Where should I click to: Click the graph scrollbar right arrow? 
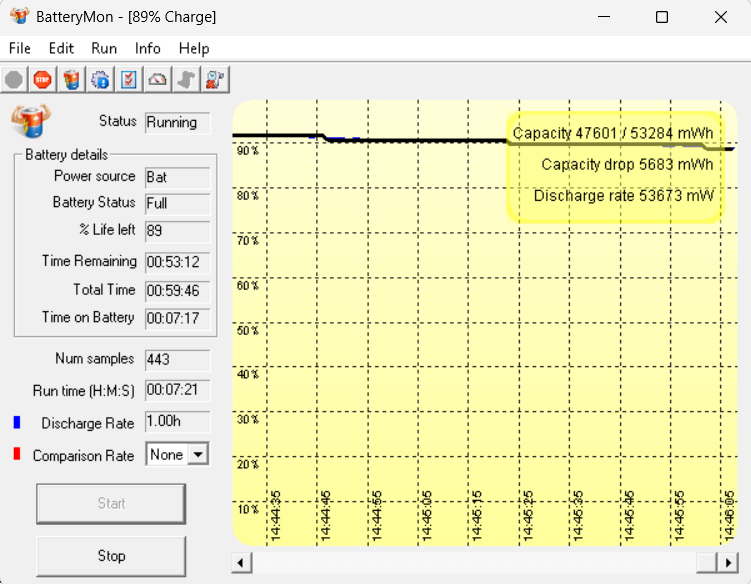point(728,562)
